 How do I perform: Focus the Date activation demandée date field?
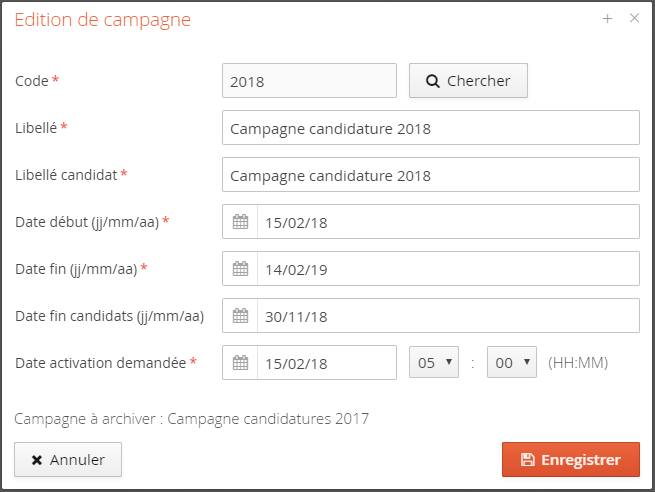tap(326, 362)
